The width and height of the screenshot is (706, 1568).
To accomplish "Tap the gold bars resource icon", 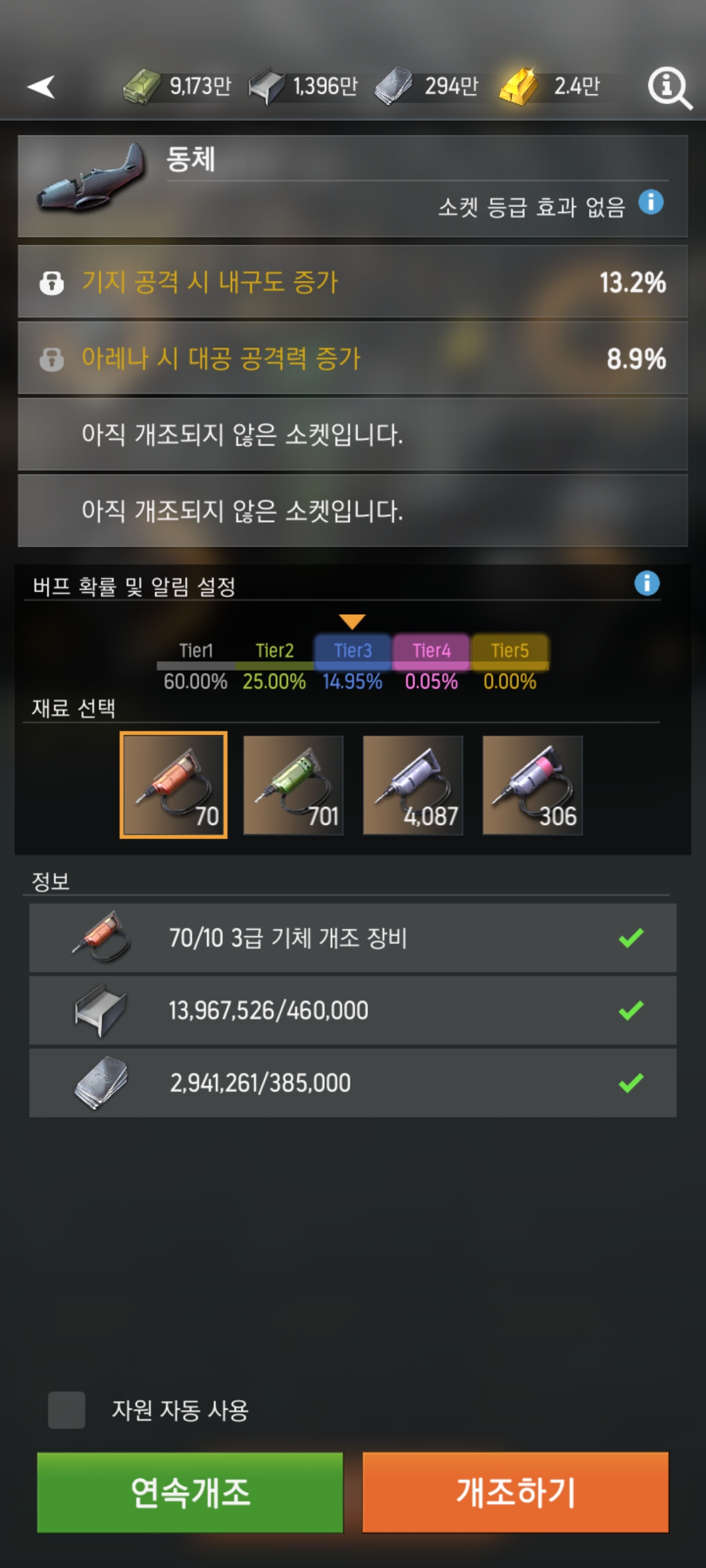I will (519, 86).
